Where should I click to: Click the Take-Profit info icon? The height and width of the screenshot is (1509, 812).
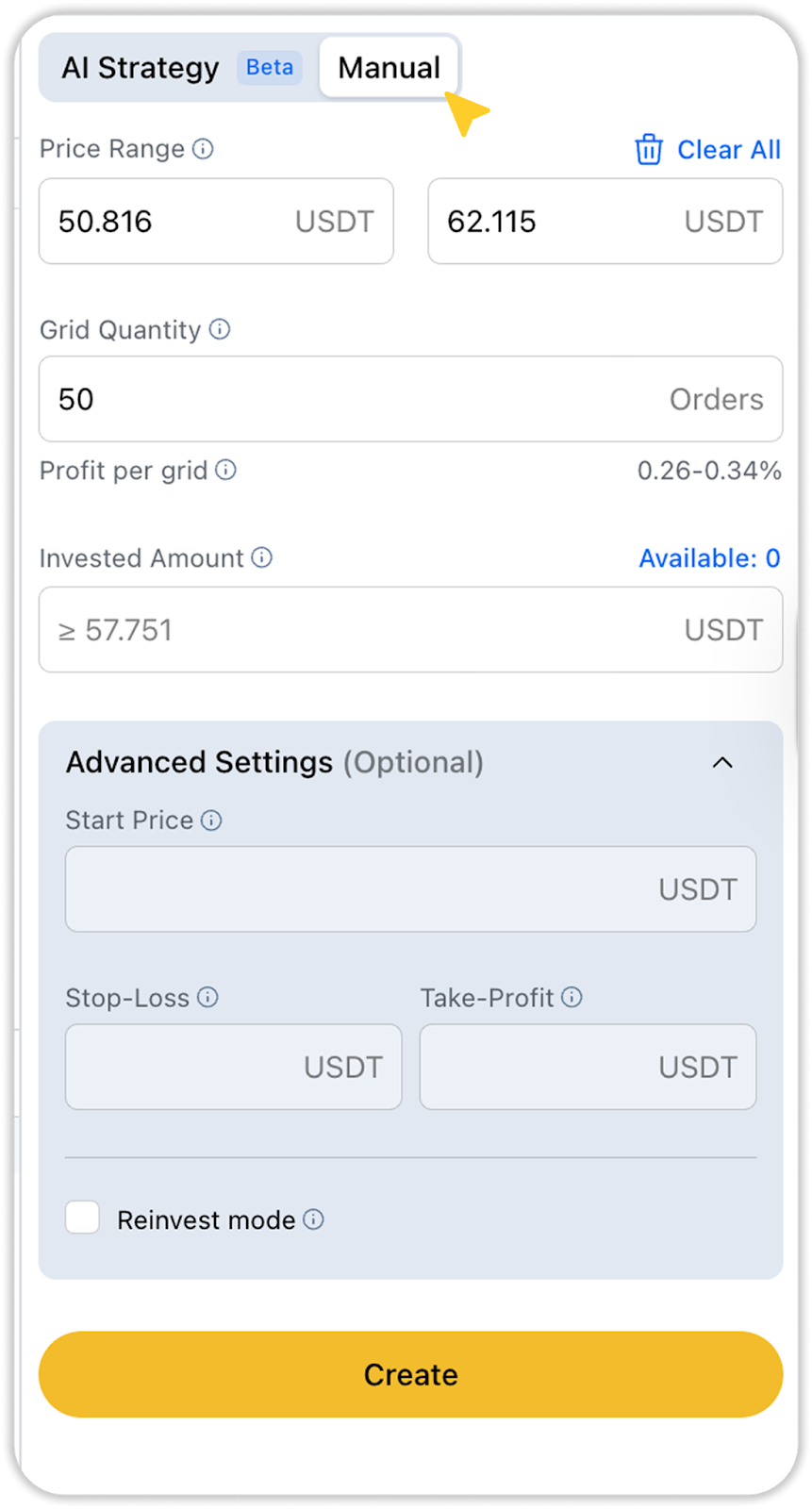572,997
